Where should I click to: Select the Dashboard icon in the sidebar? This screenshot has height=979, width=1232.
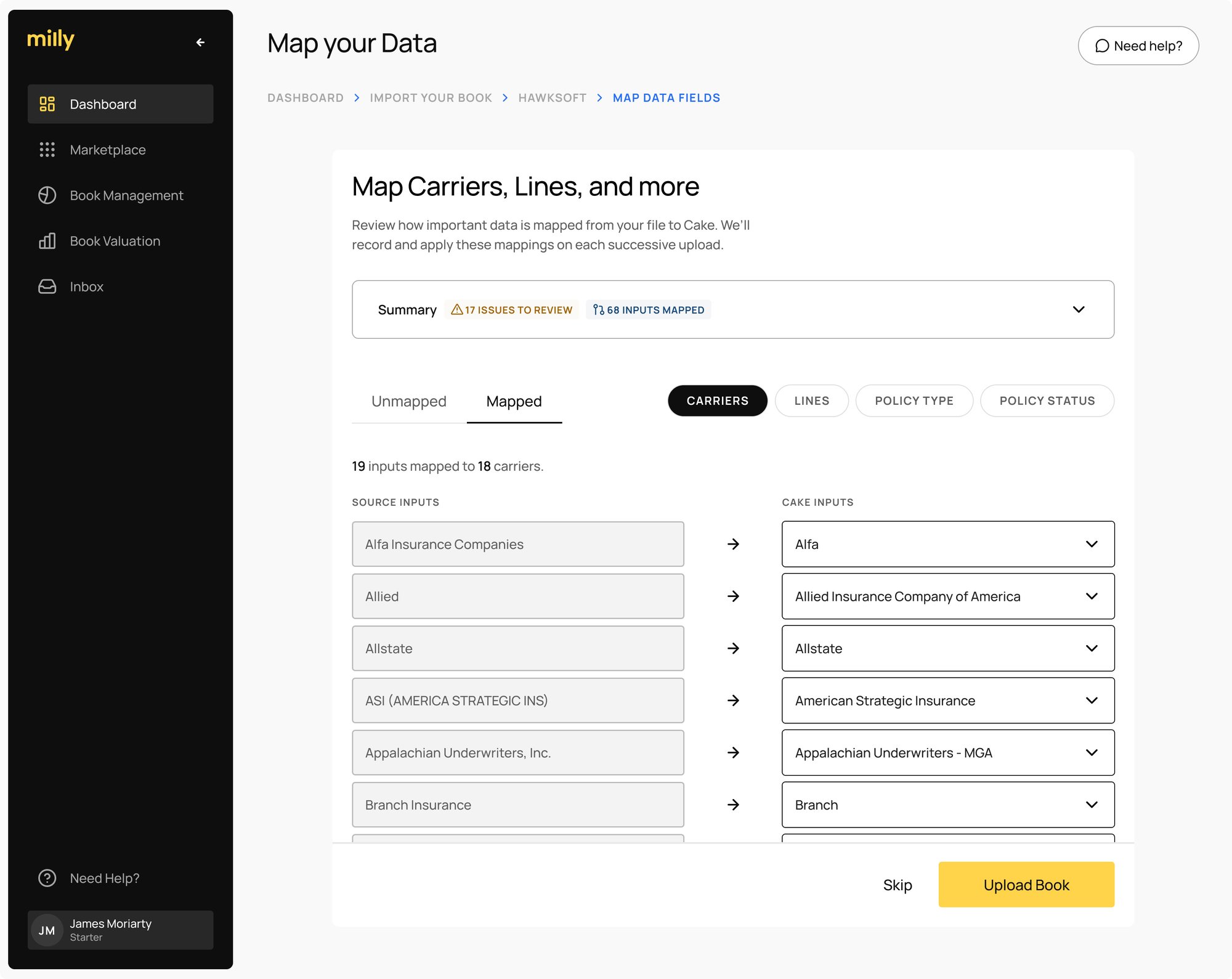click(47, 104)
